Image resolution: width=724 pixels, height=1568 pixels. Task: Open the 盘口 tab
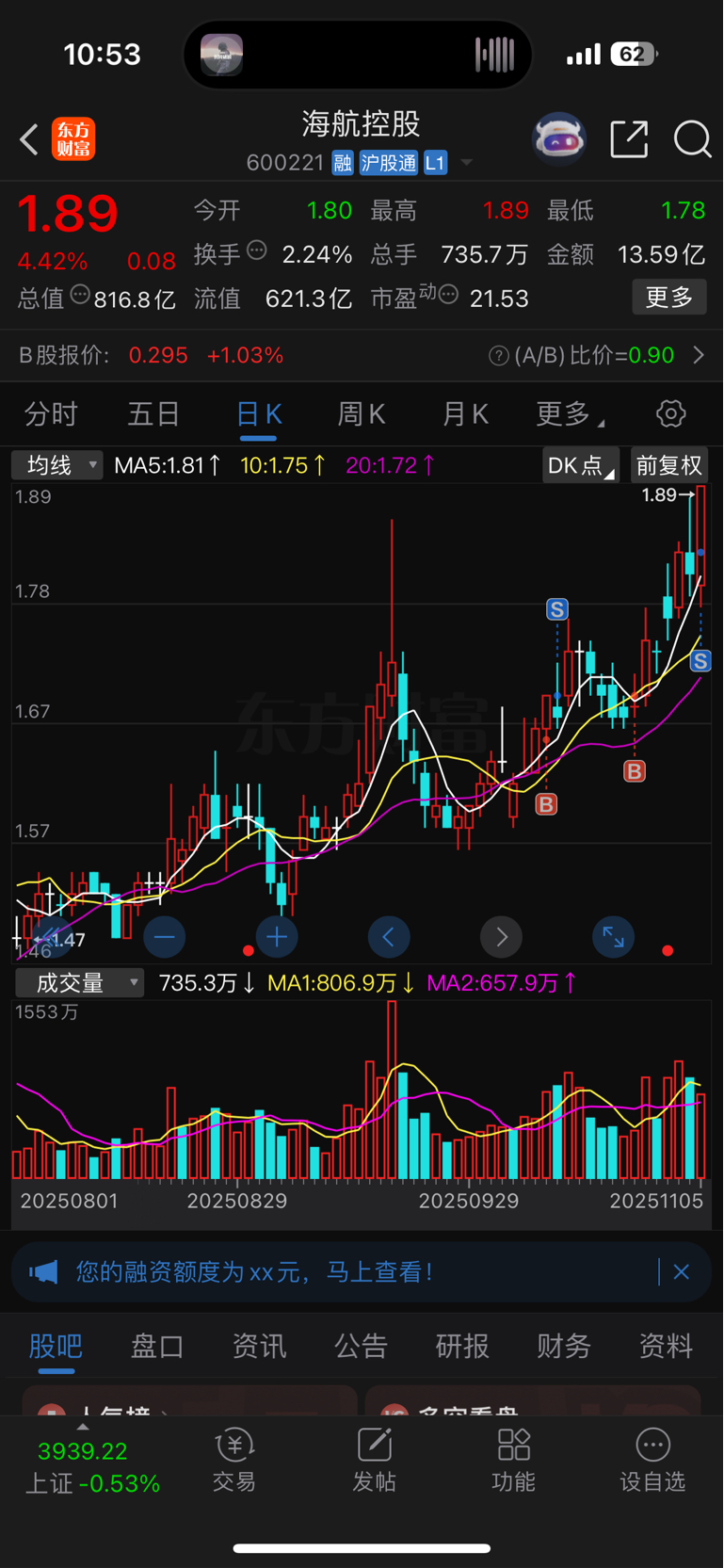157,1347
